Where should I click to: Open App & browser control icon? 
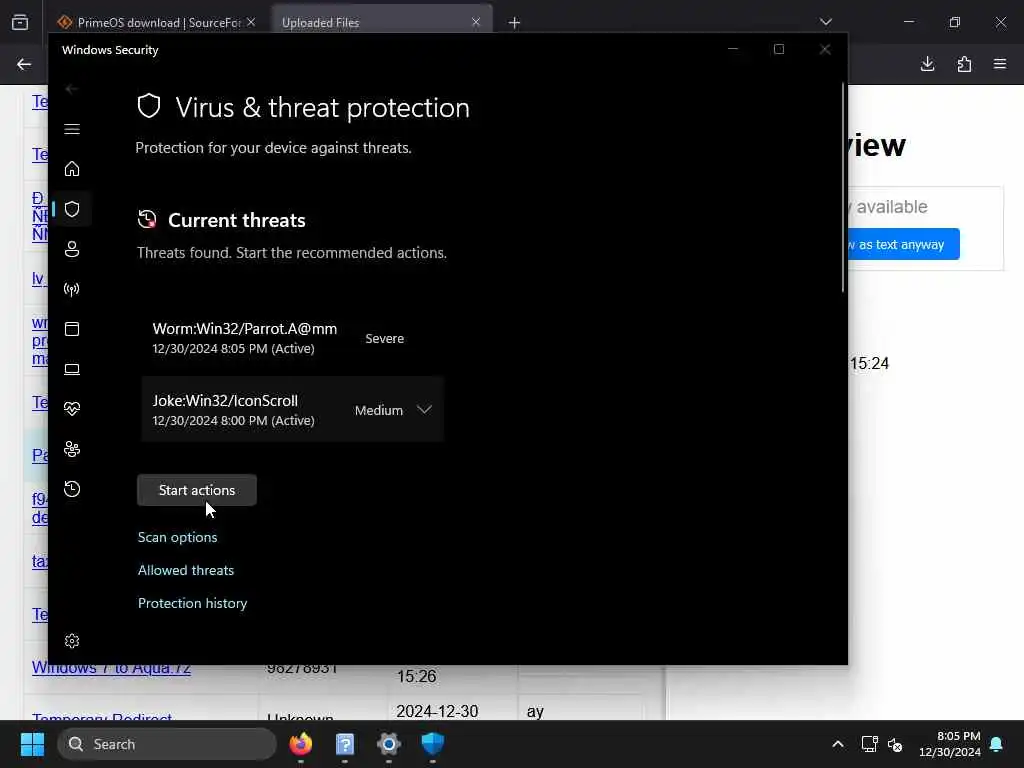[x=72, y=328]
